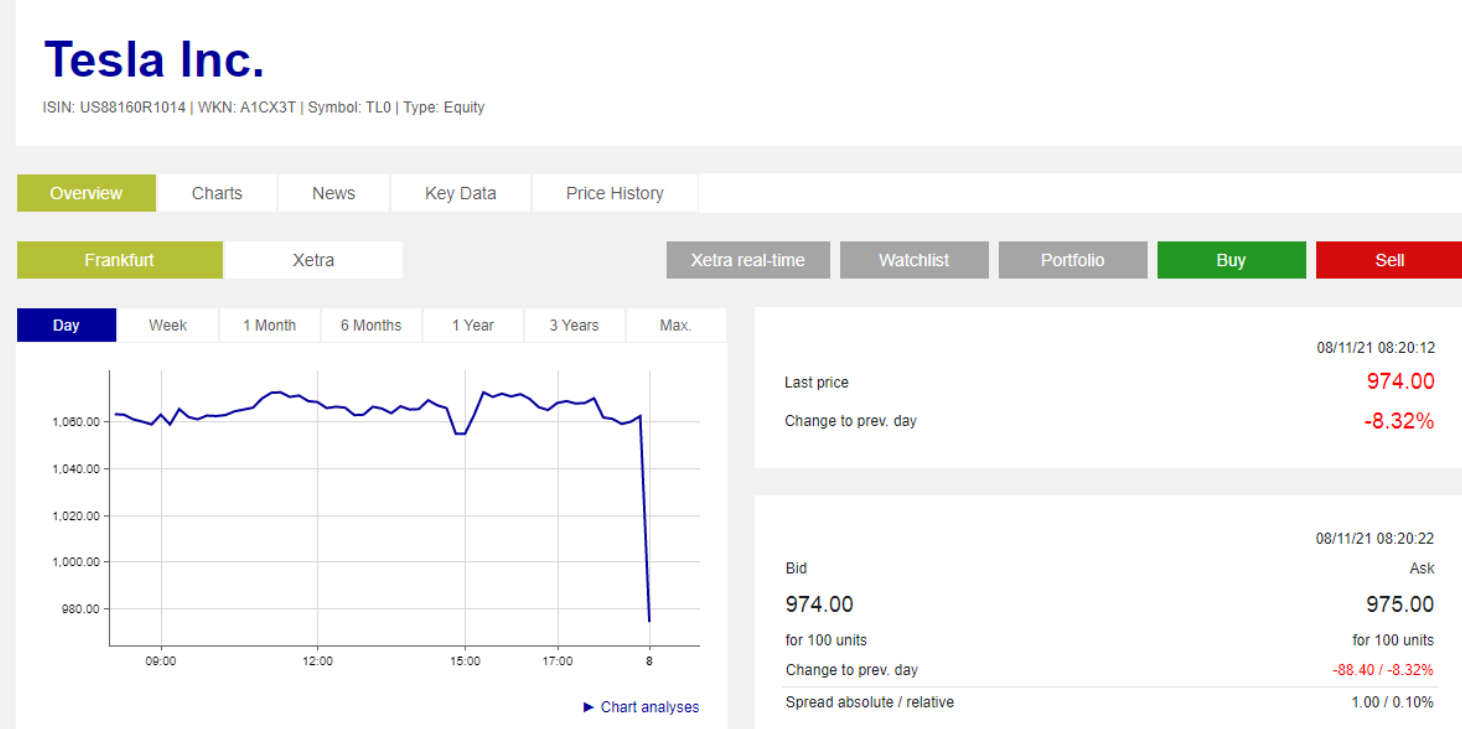
Task: Show the 1 Year chart range
Action: click(x=473, y=325)
